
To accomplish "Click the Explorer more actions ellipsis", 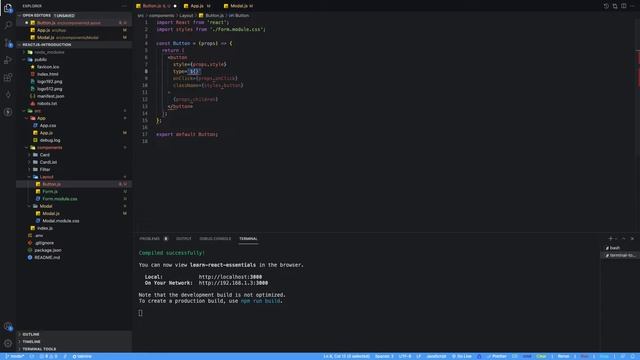I will pos(124,6).
